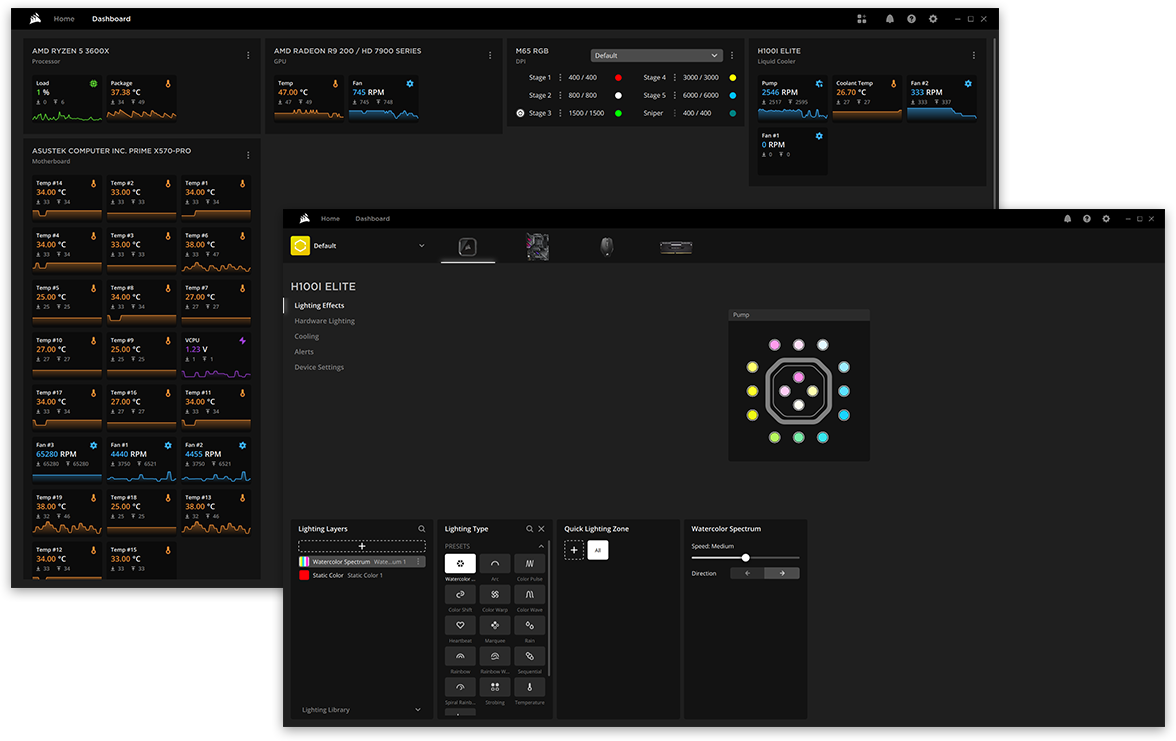Choose the Sequential lighting preset
Viewport: 1176px width, 741px height.
coord(530,656)
